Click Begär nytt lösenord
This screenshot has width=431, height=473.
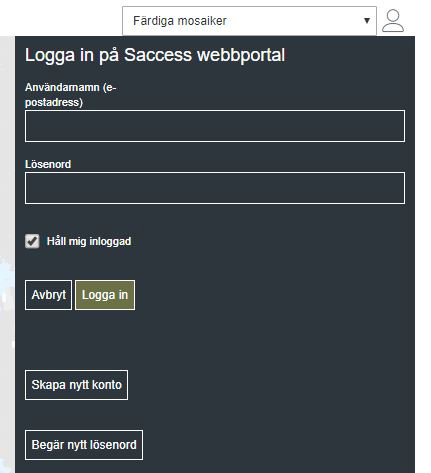pyautogui.click(x=84, y=445)
